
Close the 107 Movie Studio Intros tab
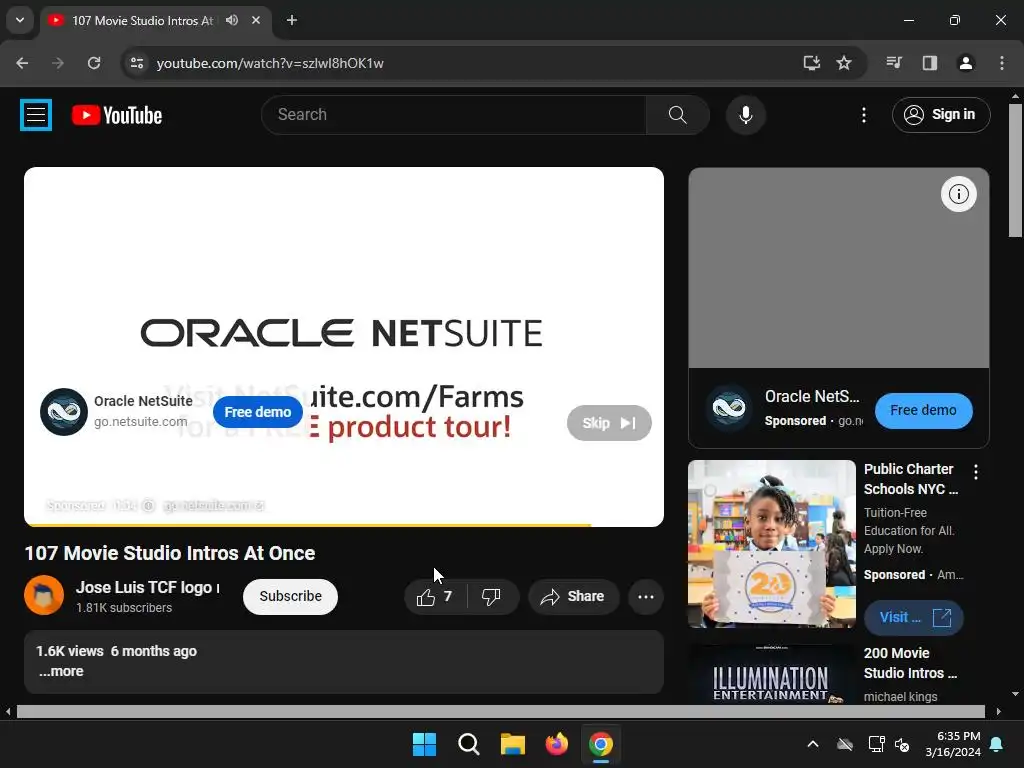pyautogui.click(x=256, y=20)
